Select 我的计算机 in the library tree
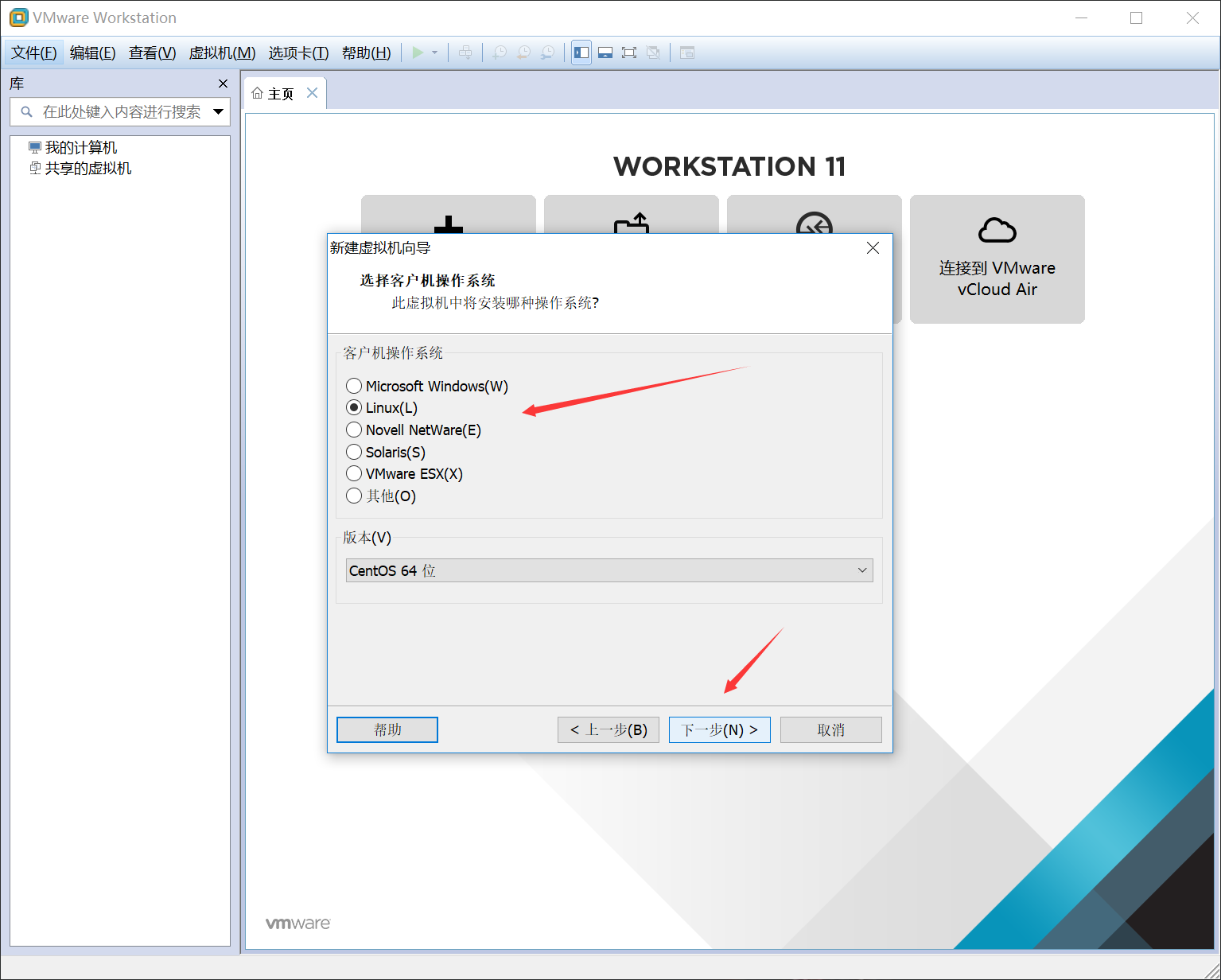This screenshot has width=1221, height=980. (73, 148)
